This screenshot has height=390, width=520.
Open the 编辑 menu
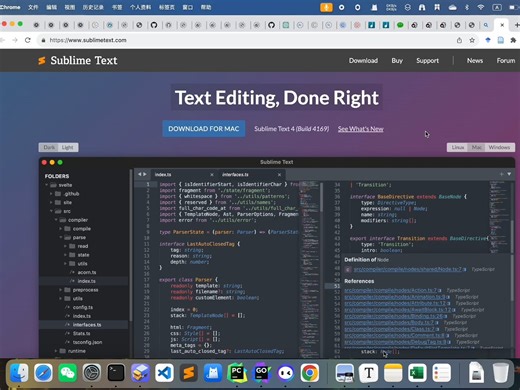(x=51, y=7)
